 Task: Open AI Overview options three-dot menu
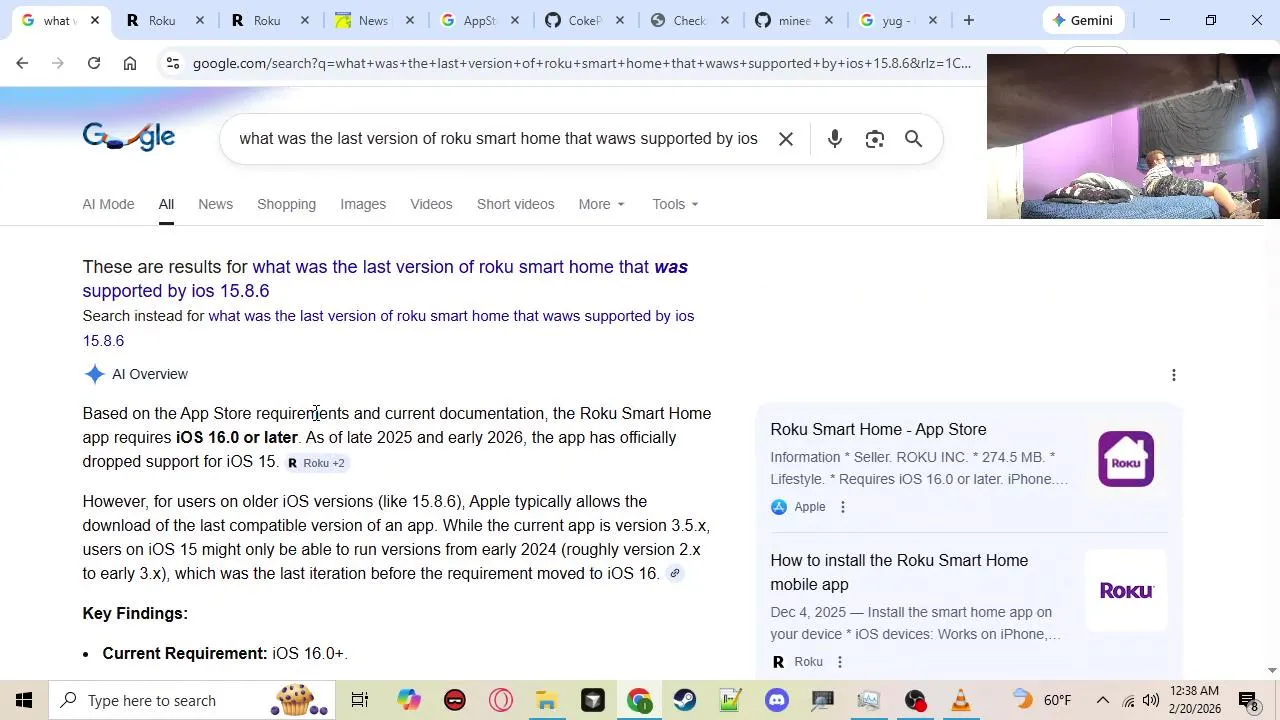coord(1174,375)
